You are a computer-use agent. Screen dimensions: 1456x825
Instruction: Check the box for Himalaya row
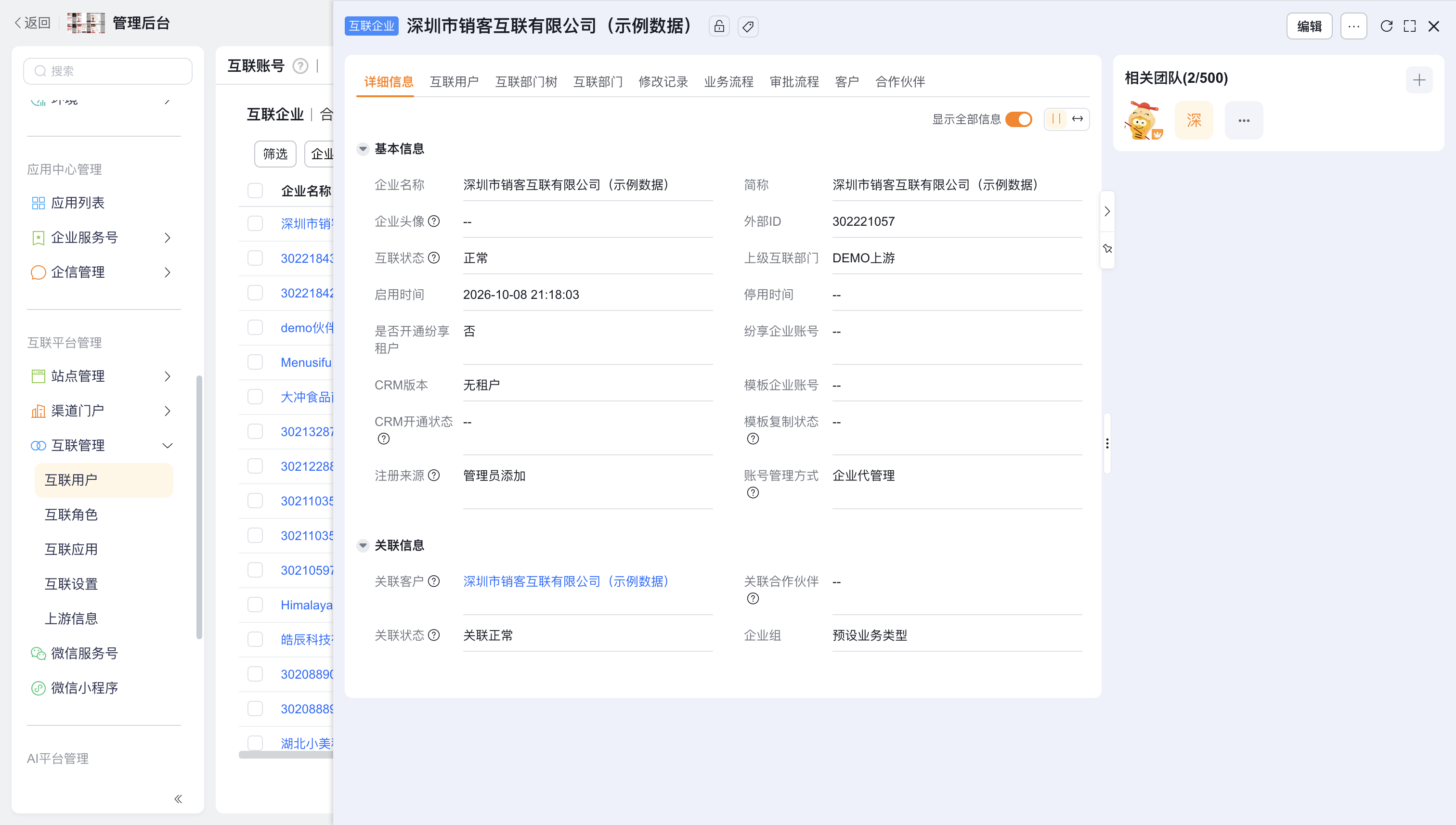tap(255, 605)
